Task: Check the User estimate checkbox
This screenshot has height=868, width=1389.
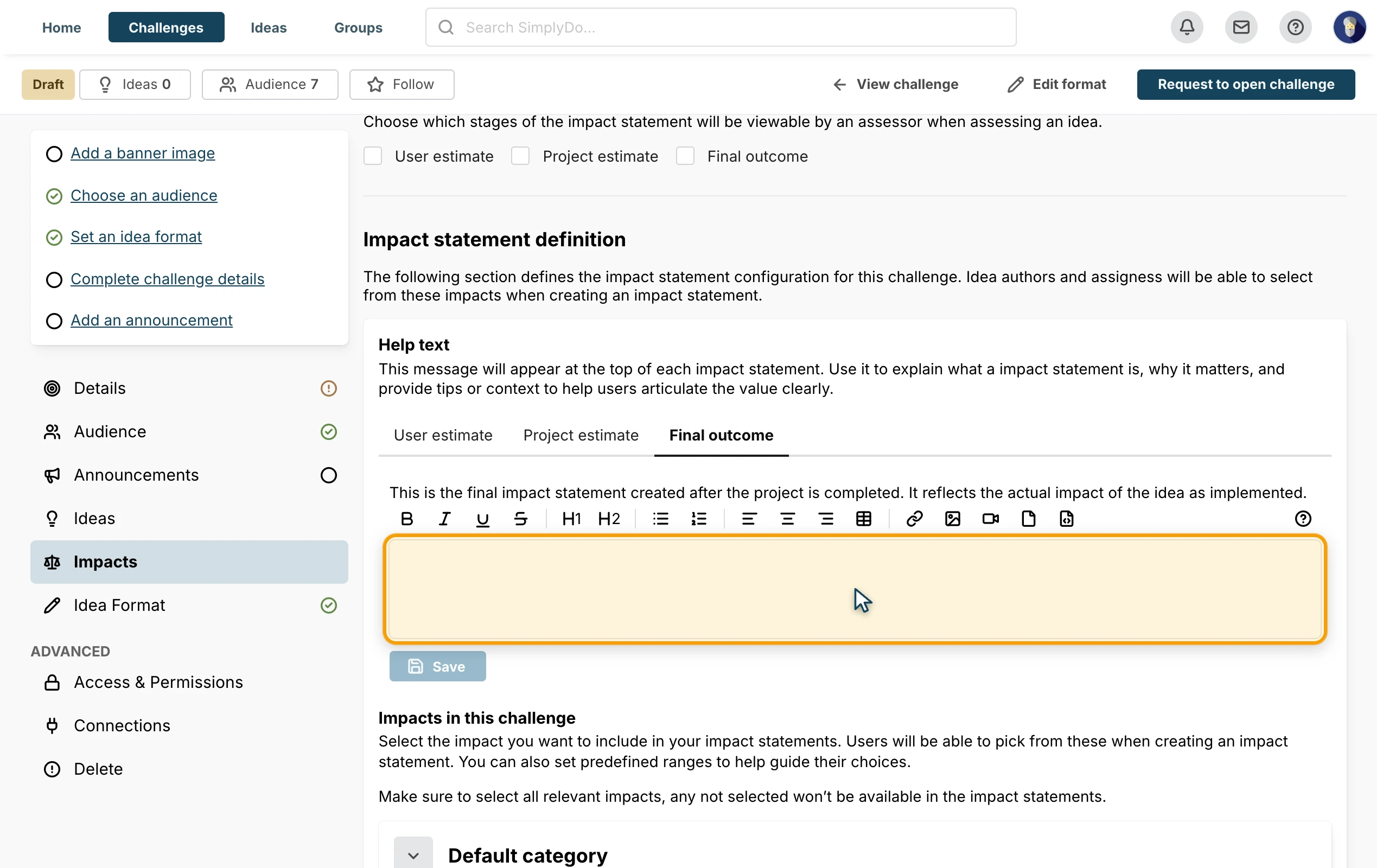Action: point(373,156)
